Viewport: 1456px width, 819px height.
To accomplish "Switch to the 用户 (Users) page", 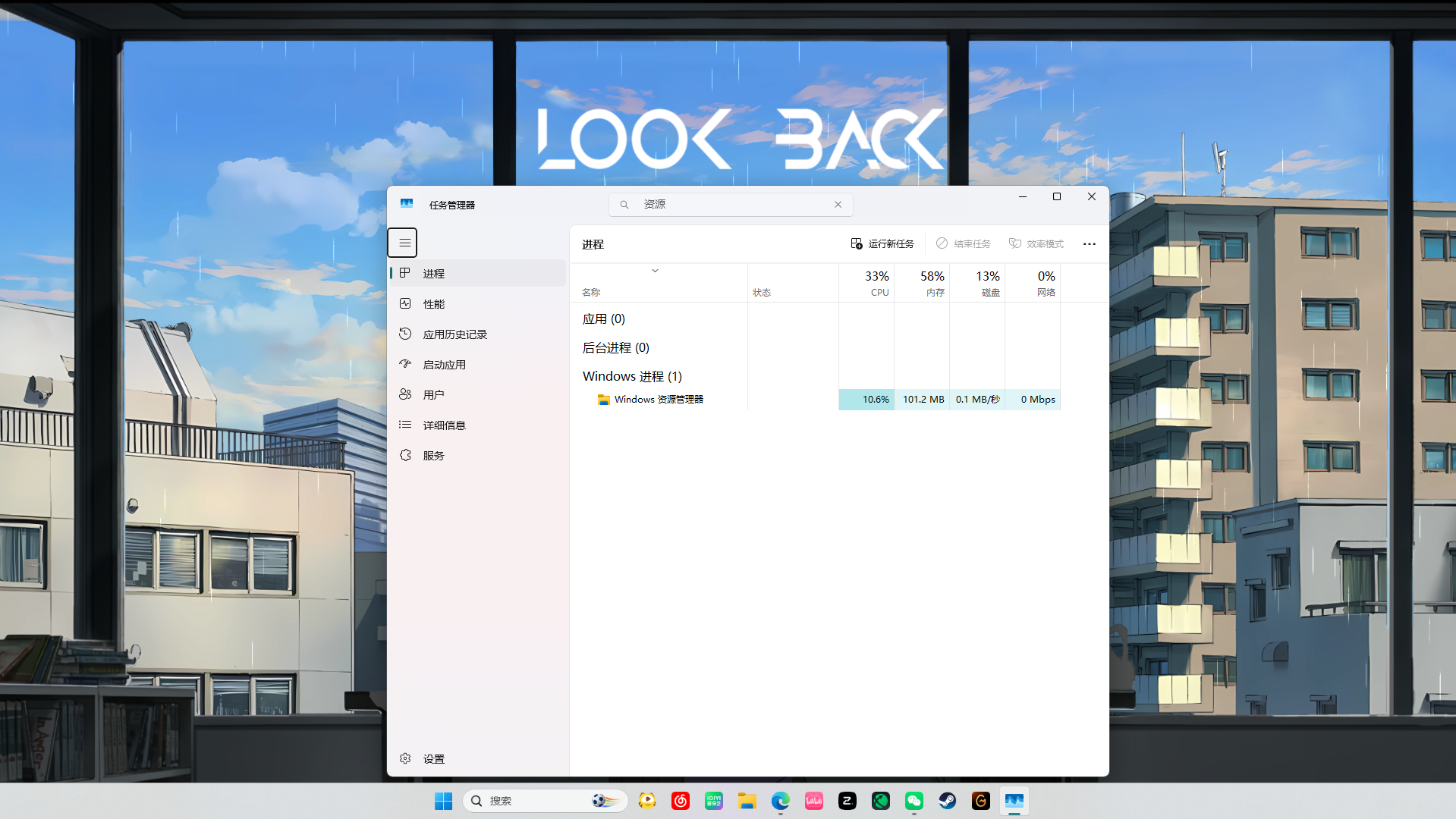I will click(x=477, y=394).
